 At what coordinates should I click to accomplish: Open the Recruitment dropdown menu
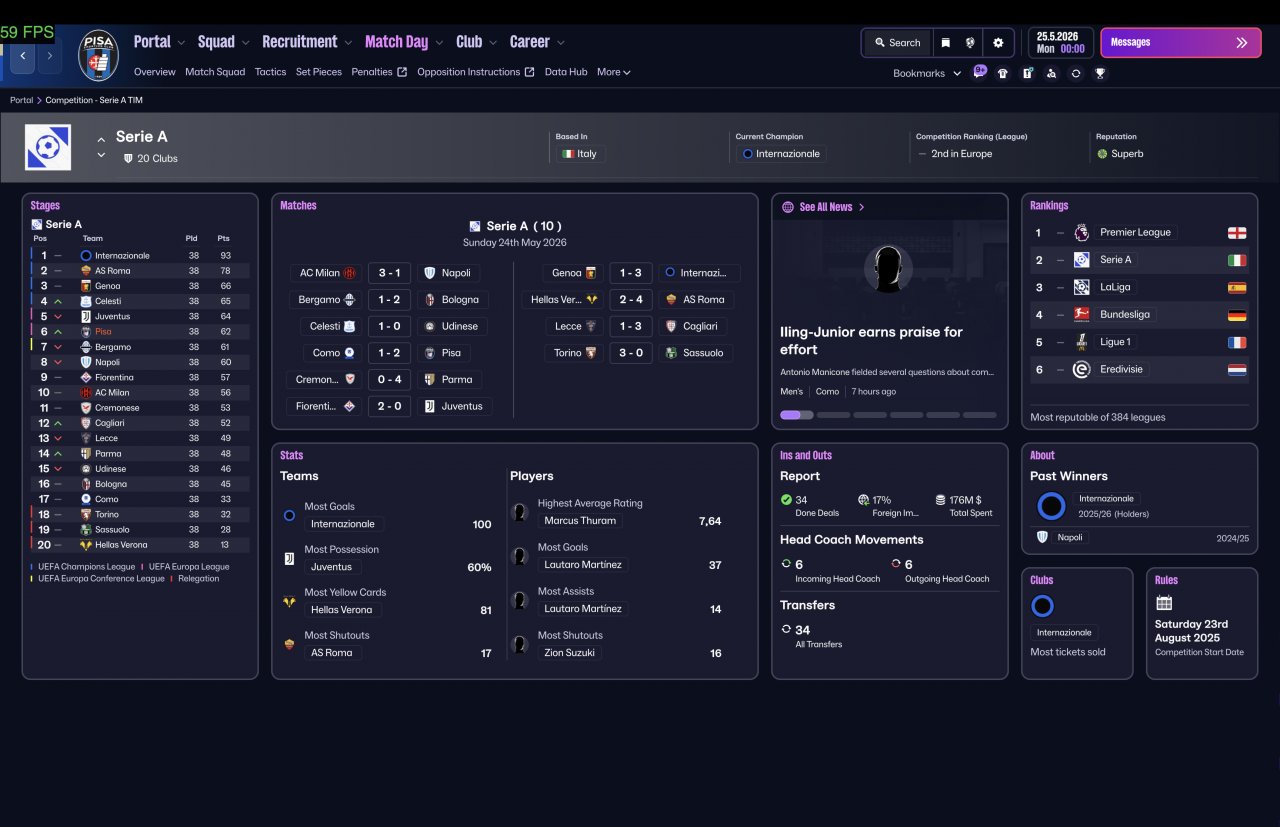click(x=307, y=42)
